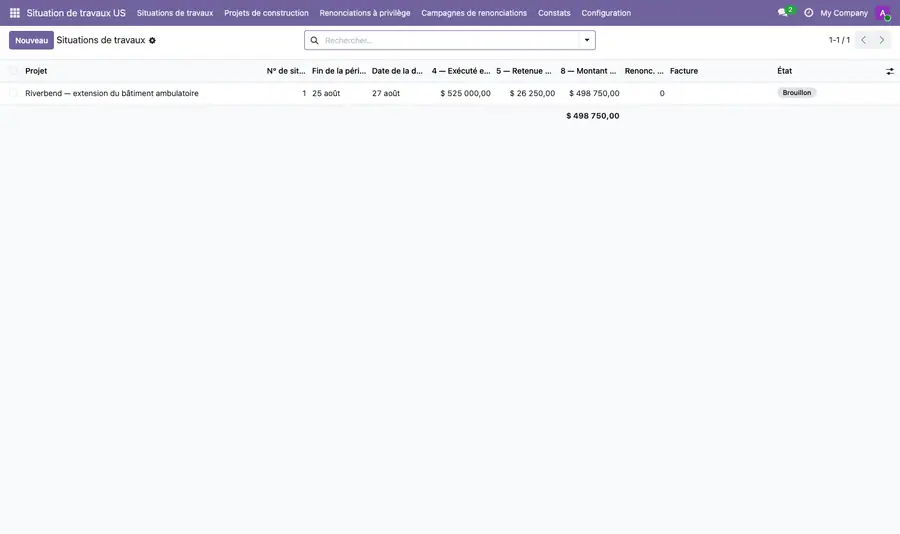900x534 pixels.
Task: Sort by the Projet column header
Action: [x=36, y=71]
